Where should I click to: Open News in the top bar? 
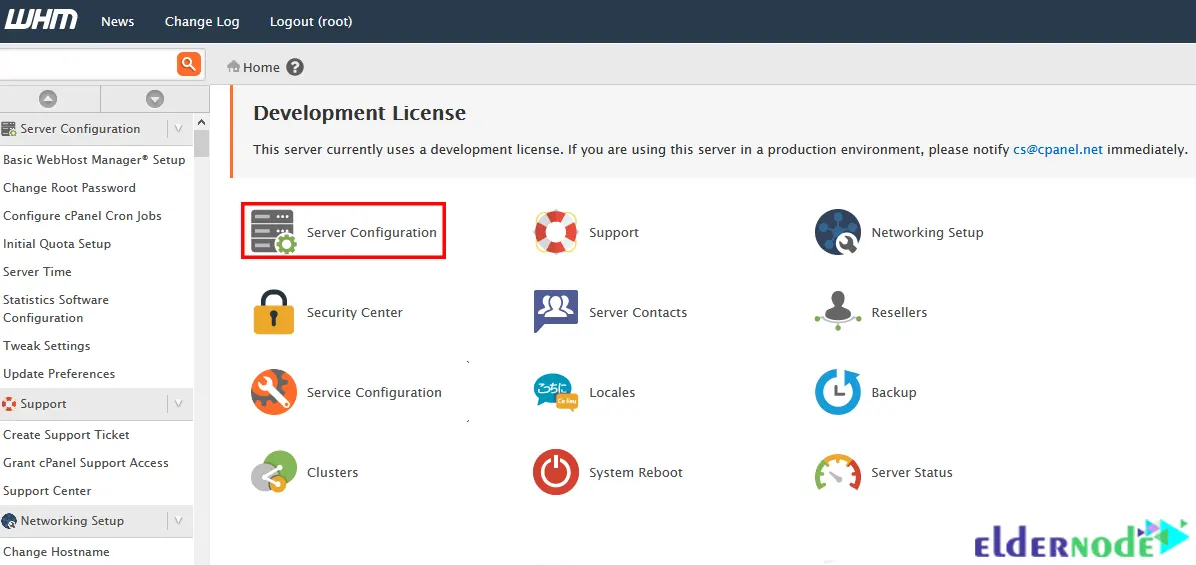[117, 21]
